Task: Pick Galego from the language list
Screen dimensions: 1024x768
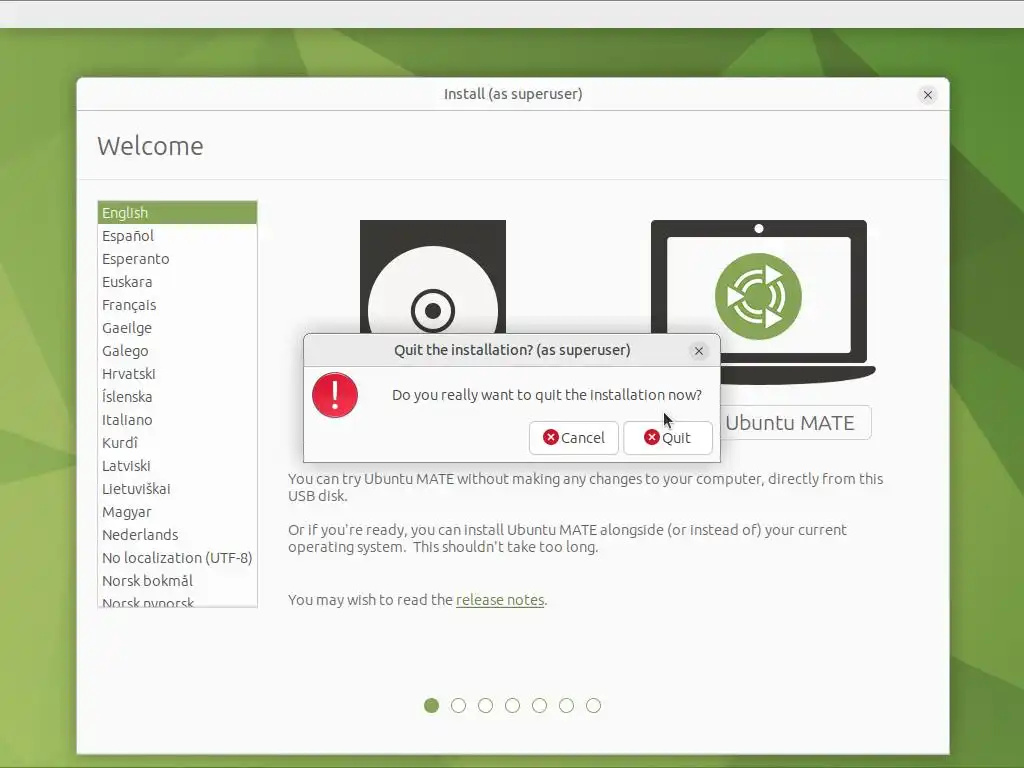Action: pos(177,351)
